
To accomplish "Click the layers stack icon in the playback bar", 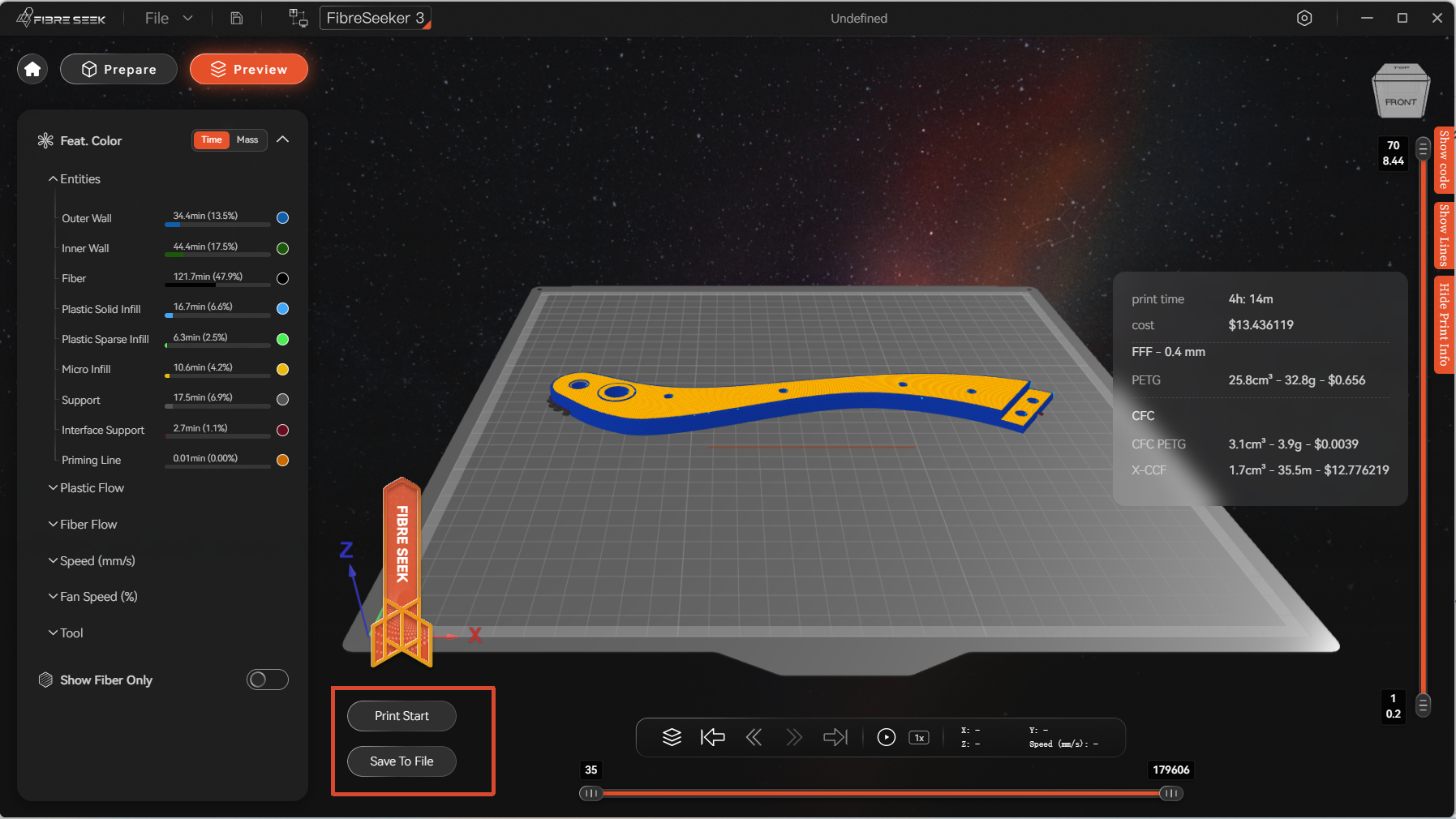I will pos(672,737).
